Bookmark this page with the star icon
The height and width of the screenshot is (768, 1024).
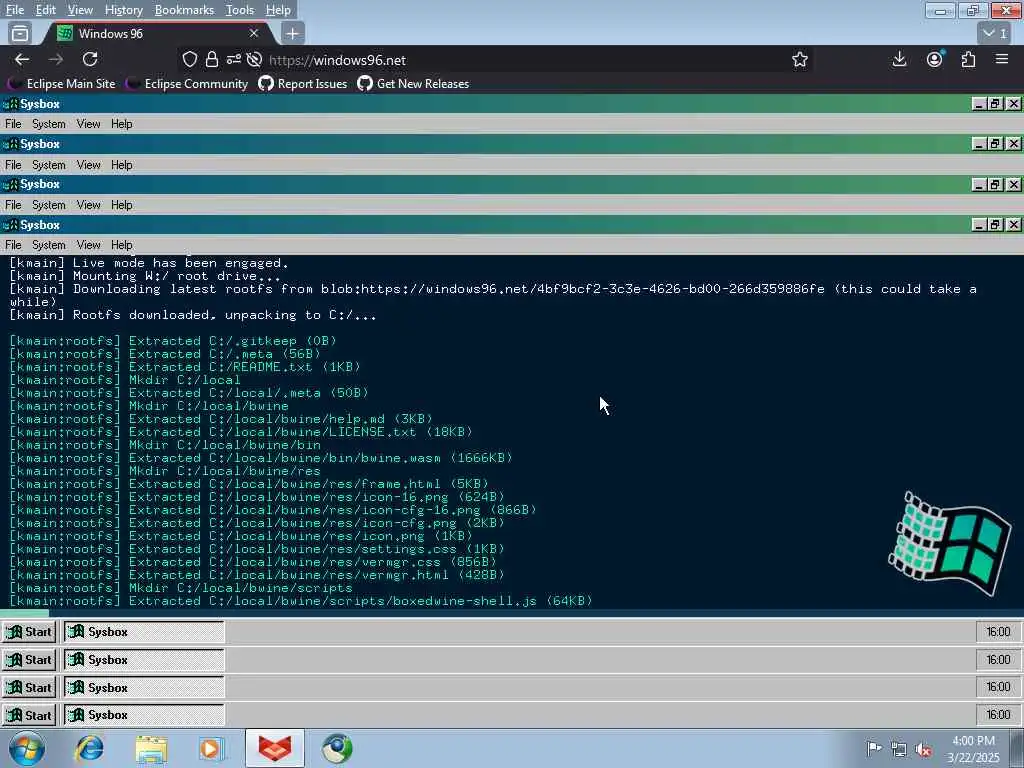(x=799, y=59)
